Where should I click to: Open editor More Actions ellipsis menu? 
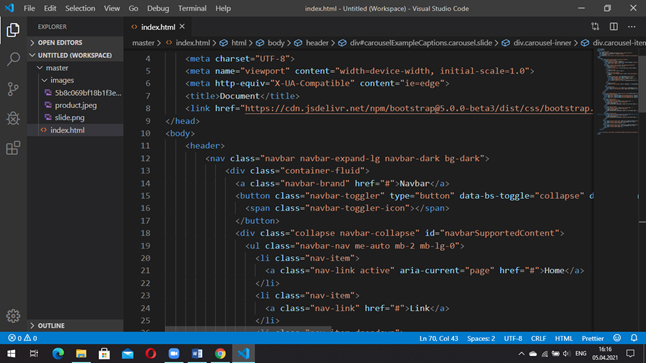pos(632,27)
